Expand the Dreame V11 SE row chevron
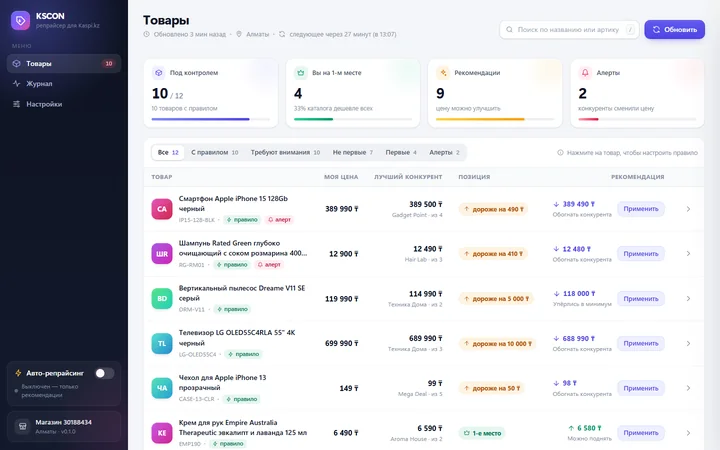Viewport: 720px width, 450px height. [x=688, y=298]
